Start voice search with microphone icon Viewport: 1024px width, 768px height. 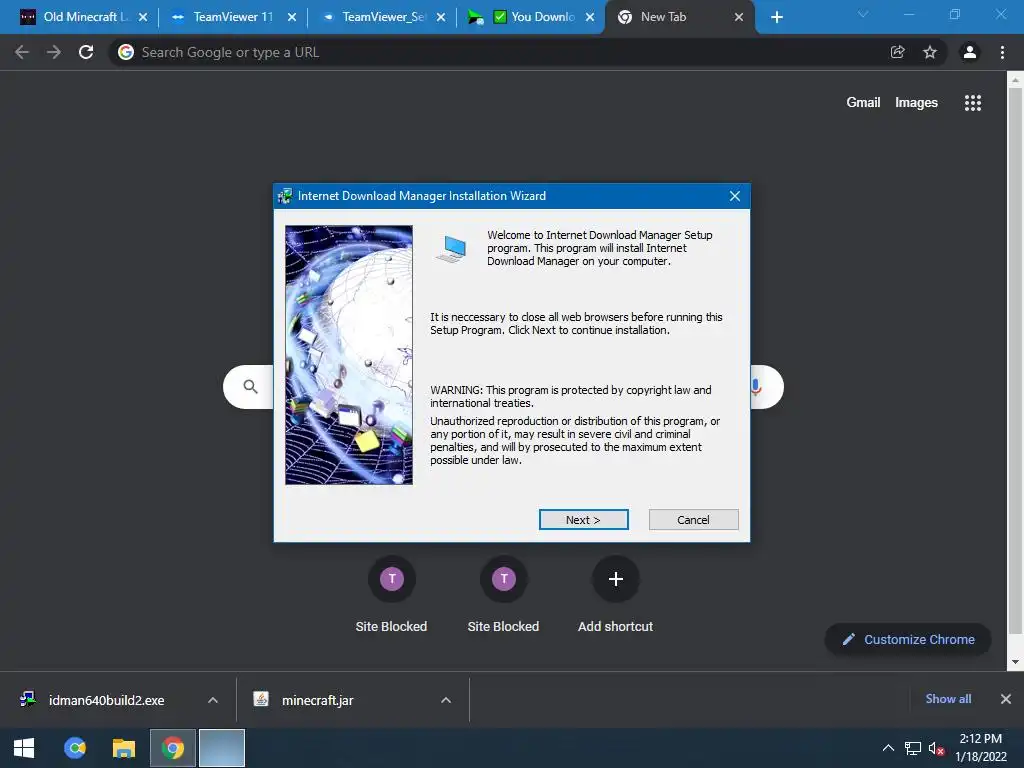coord(756,387)
